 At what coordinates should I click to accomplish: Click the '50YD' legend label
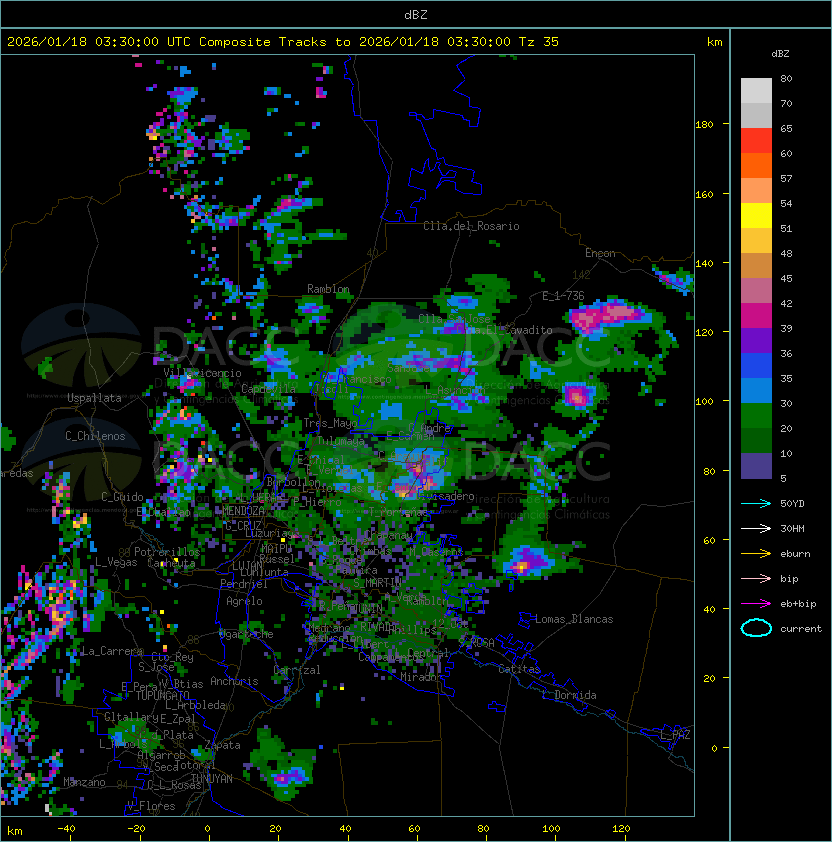click(x=792, y=503)
